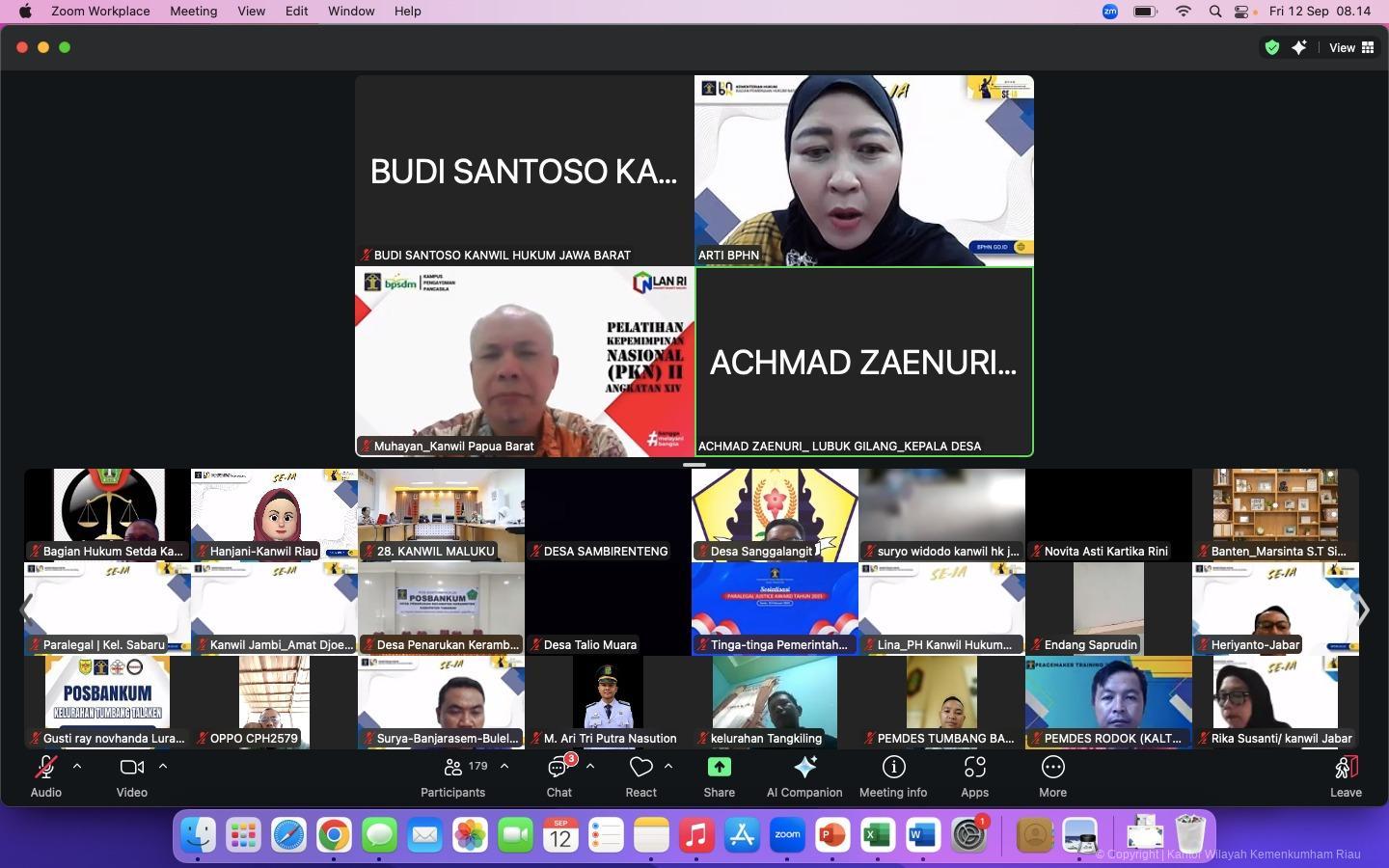1389x868 pixels.
Task: Unmute the microphone Audio button
Action: [x=45, y=776]
